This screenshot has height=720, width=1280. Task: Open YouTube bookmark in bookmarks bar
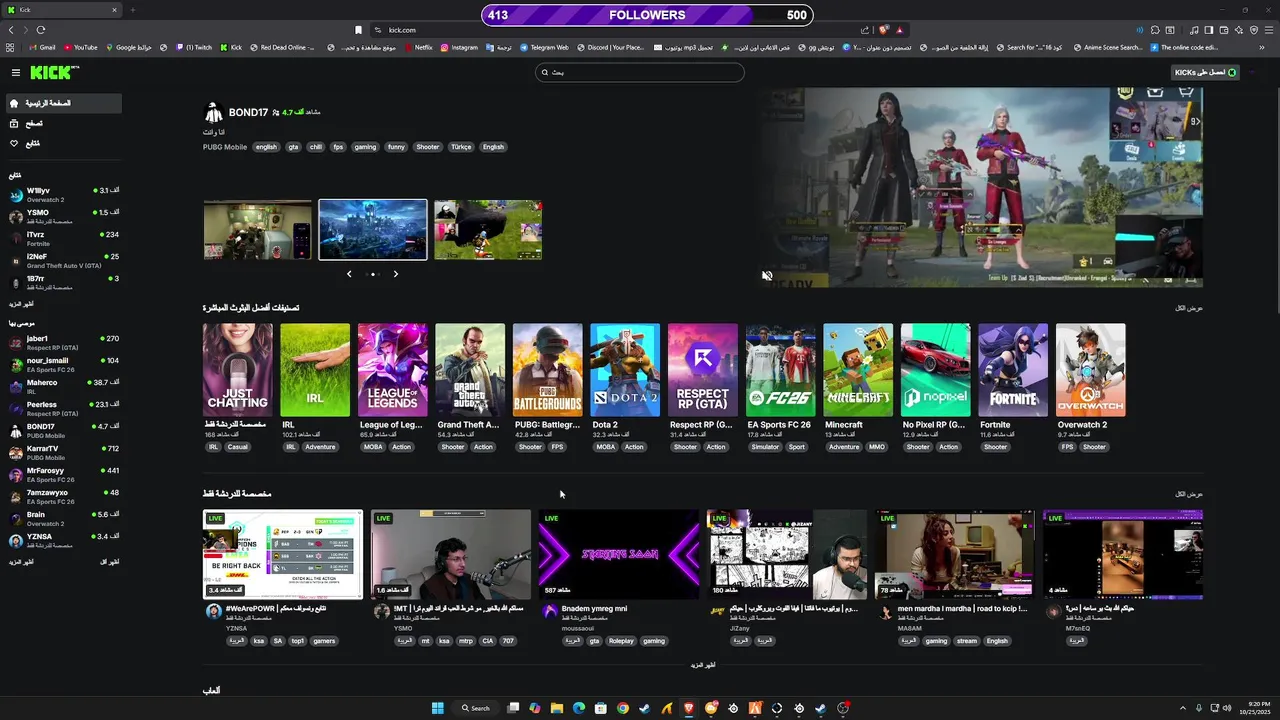click(x=81, y=47)
